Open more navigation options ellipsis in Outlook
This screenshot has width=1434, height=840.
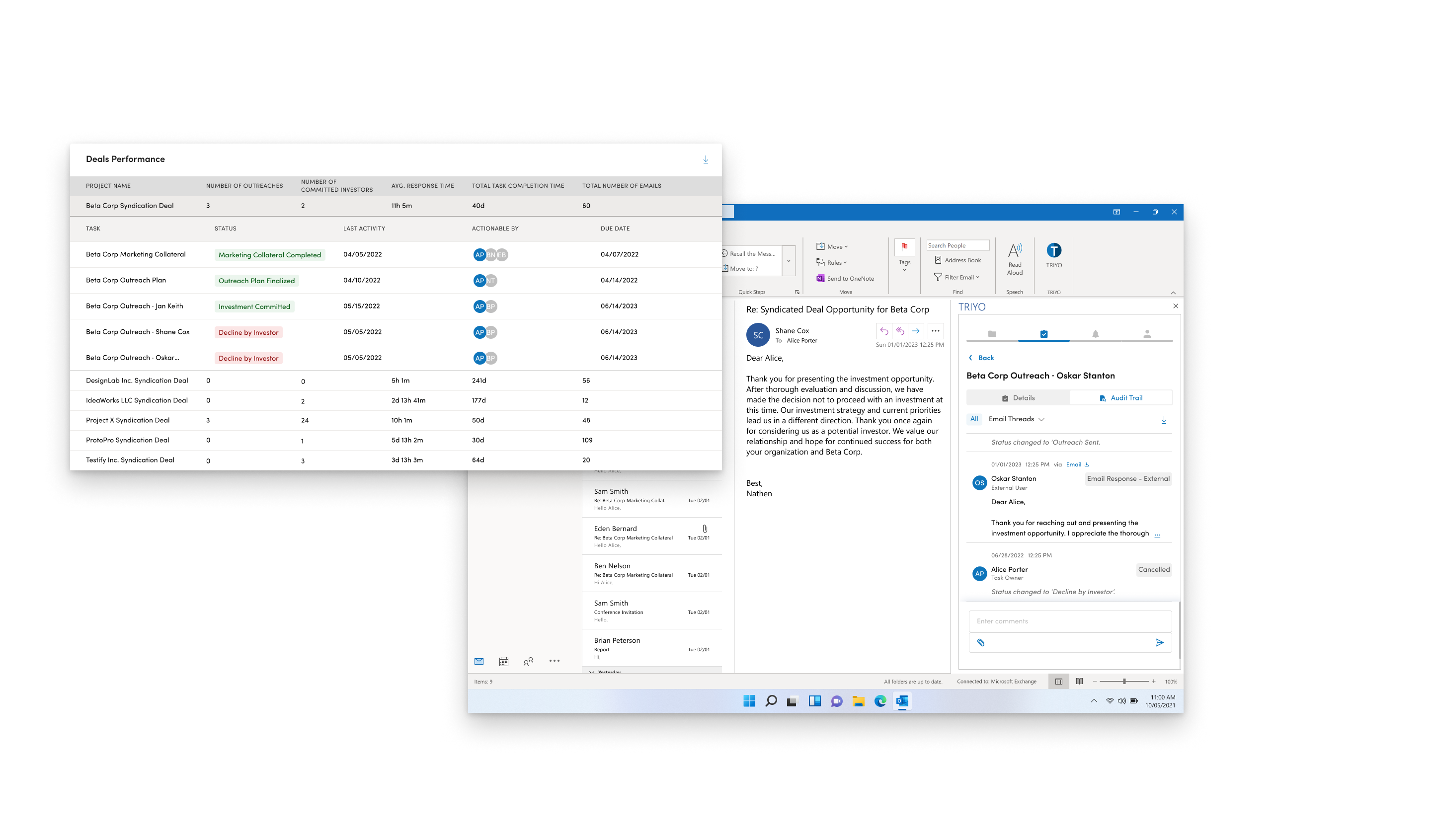click(554, 661)
